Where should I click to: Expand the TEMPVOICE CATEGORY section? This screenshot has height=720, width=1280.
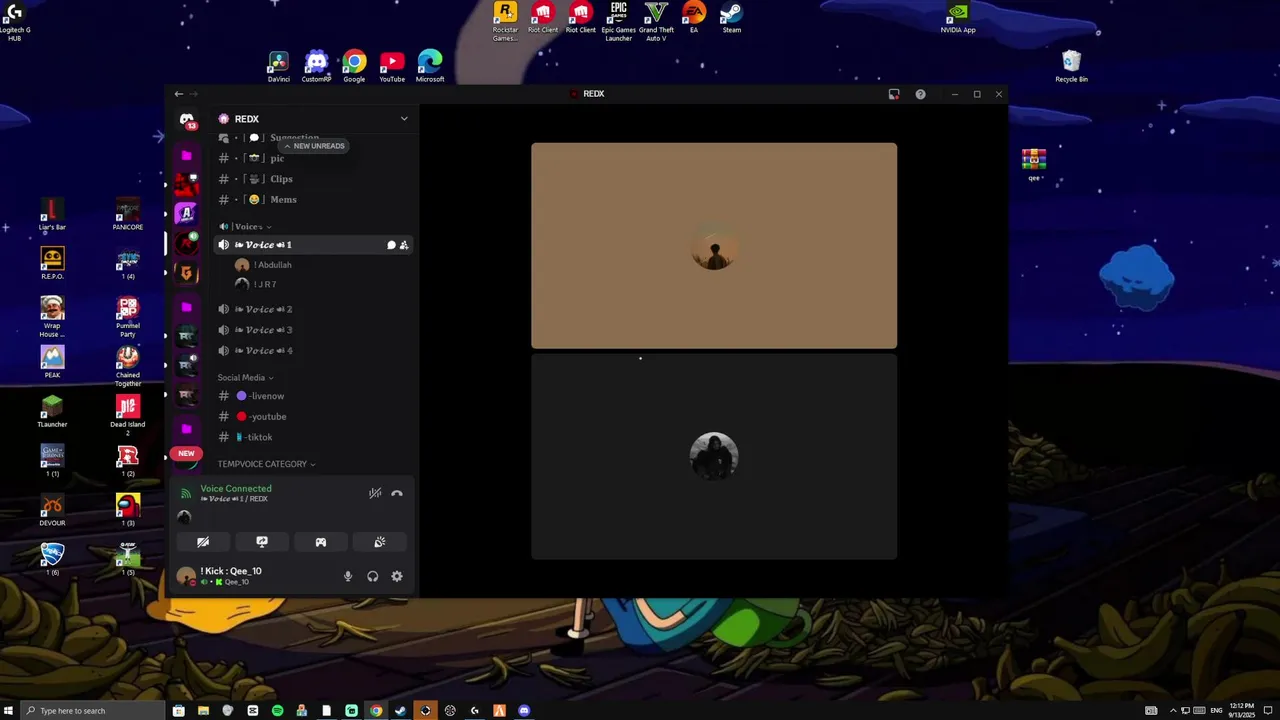tap(266, 464)
